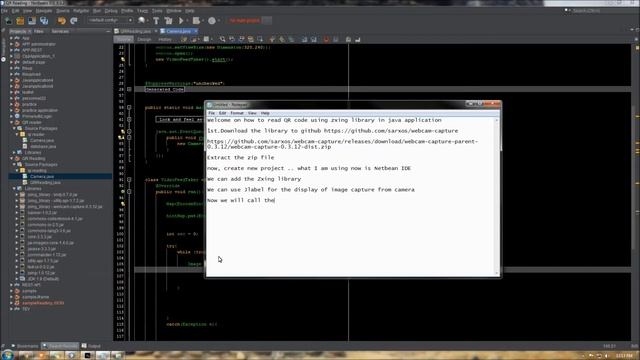Image resolution: width=640 pixels, height=360 pixels.
Task: Select the Source view button
Action: (124, 39)
